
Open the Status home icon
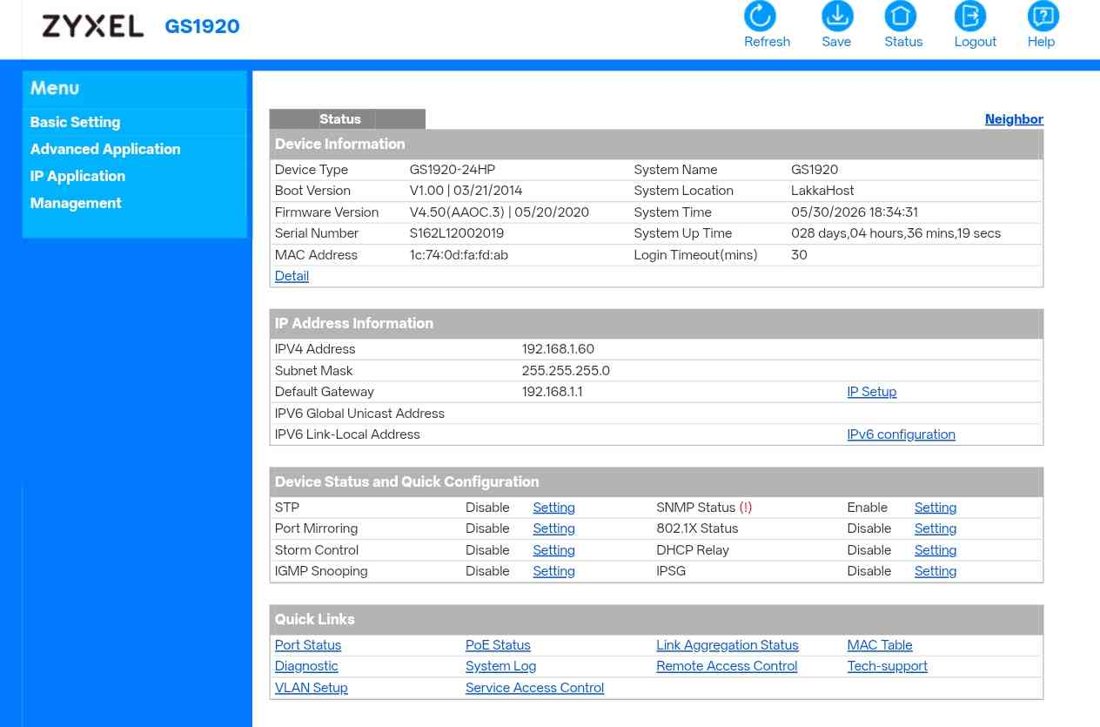pos(900,15)
